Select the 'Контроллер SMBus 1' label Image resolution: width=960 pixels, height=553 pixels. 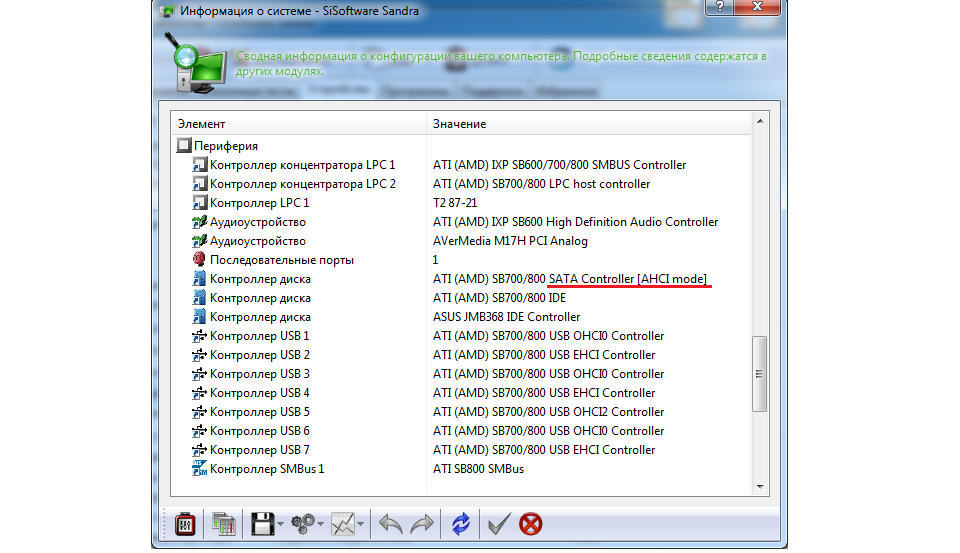(267, 468)
